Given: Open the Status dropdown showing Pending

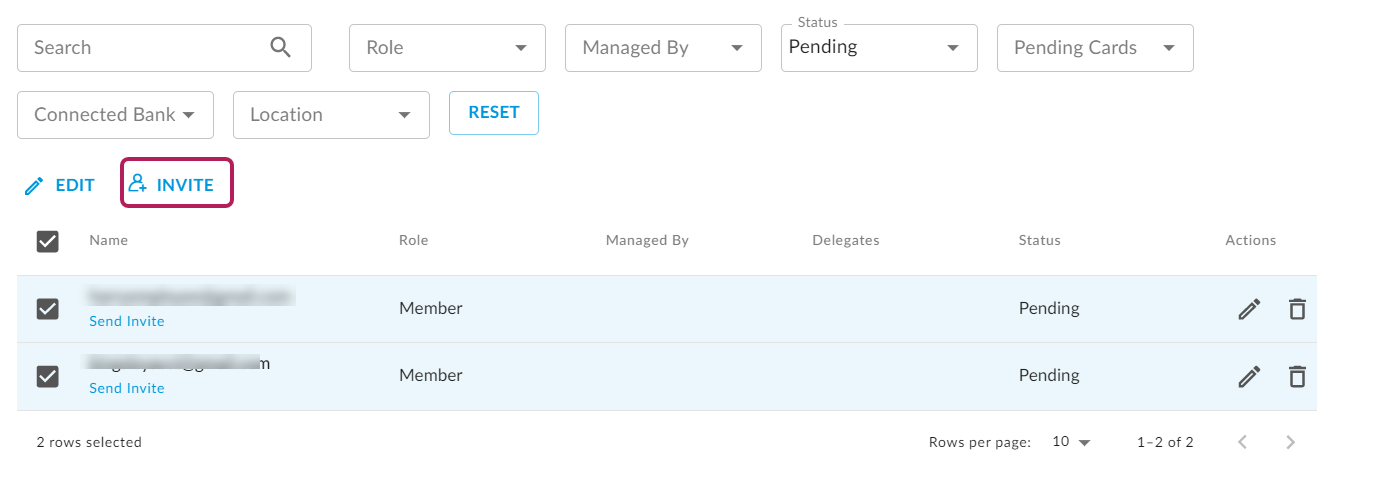Looking at the screenshot, I should click(x=879, y=48).
